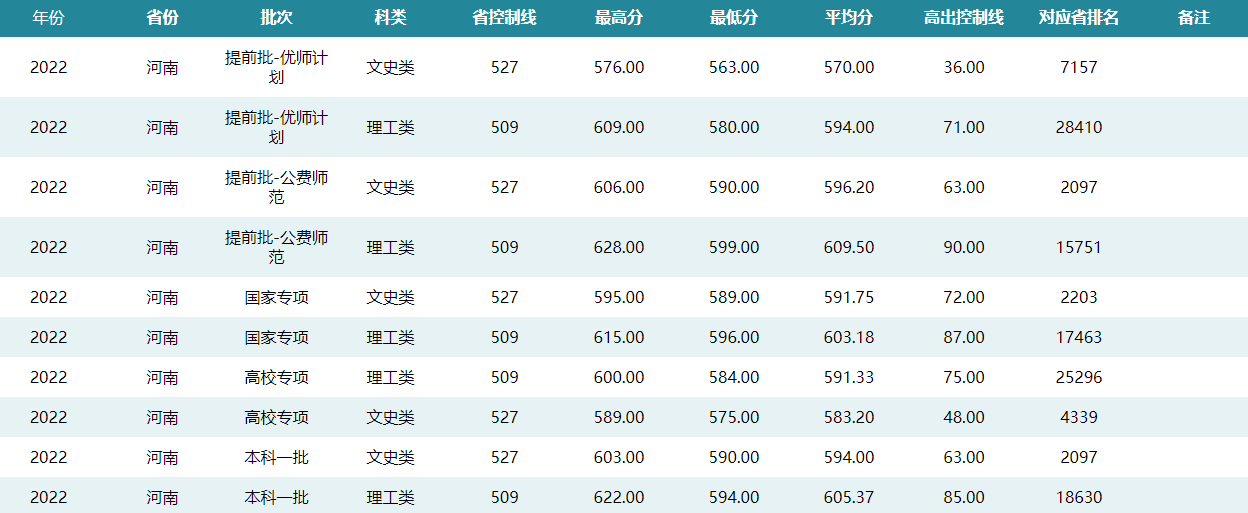Click the provincial rank cell 7157
Viewport: 1248px width, 513px height.
[1079, 67]
